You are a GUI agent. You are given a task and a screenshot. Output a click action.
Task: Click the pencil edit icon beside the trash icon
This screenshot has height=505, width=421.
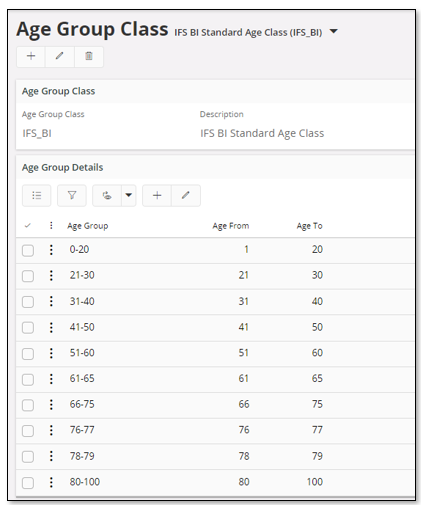pyautogui.click(x=60, y=56)
